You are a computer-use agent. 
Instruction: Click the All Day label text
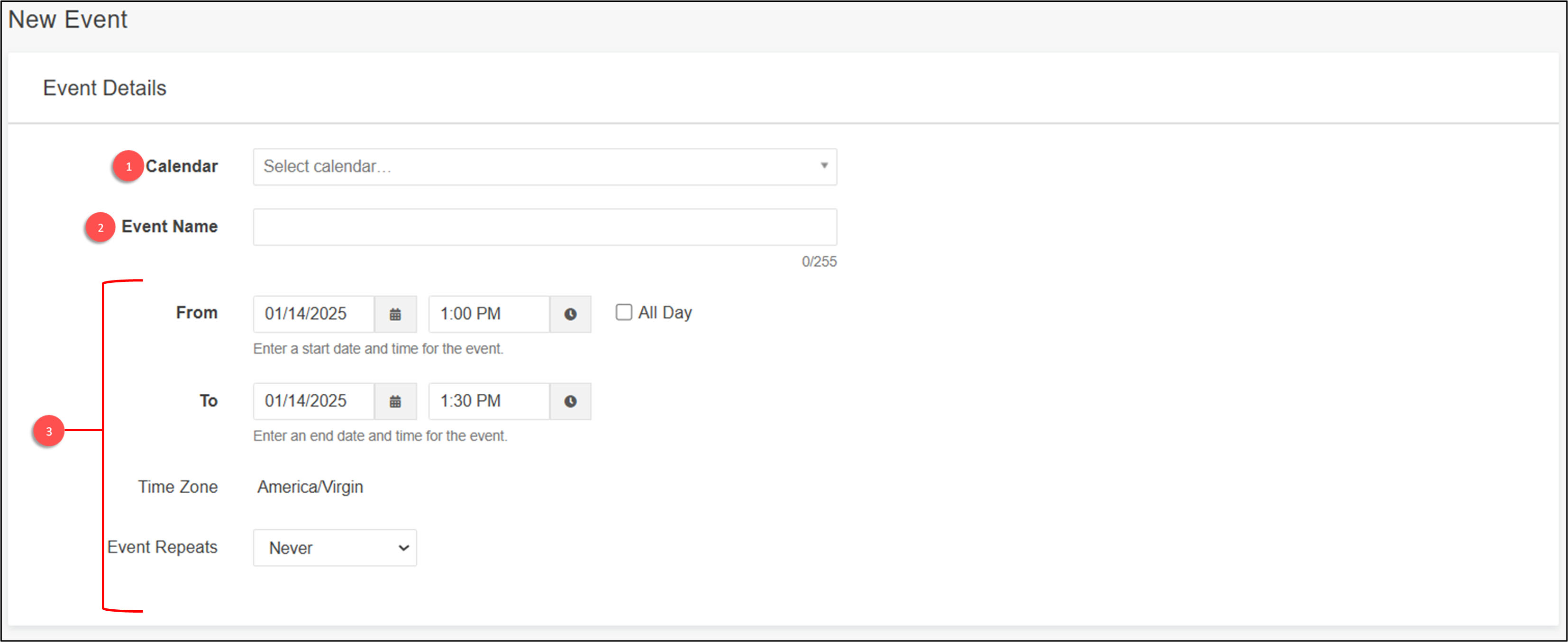coord(665,312)
